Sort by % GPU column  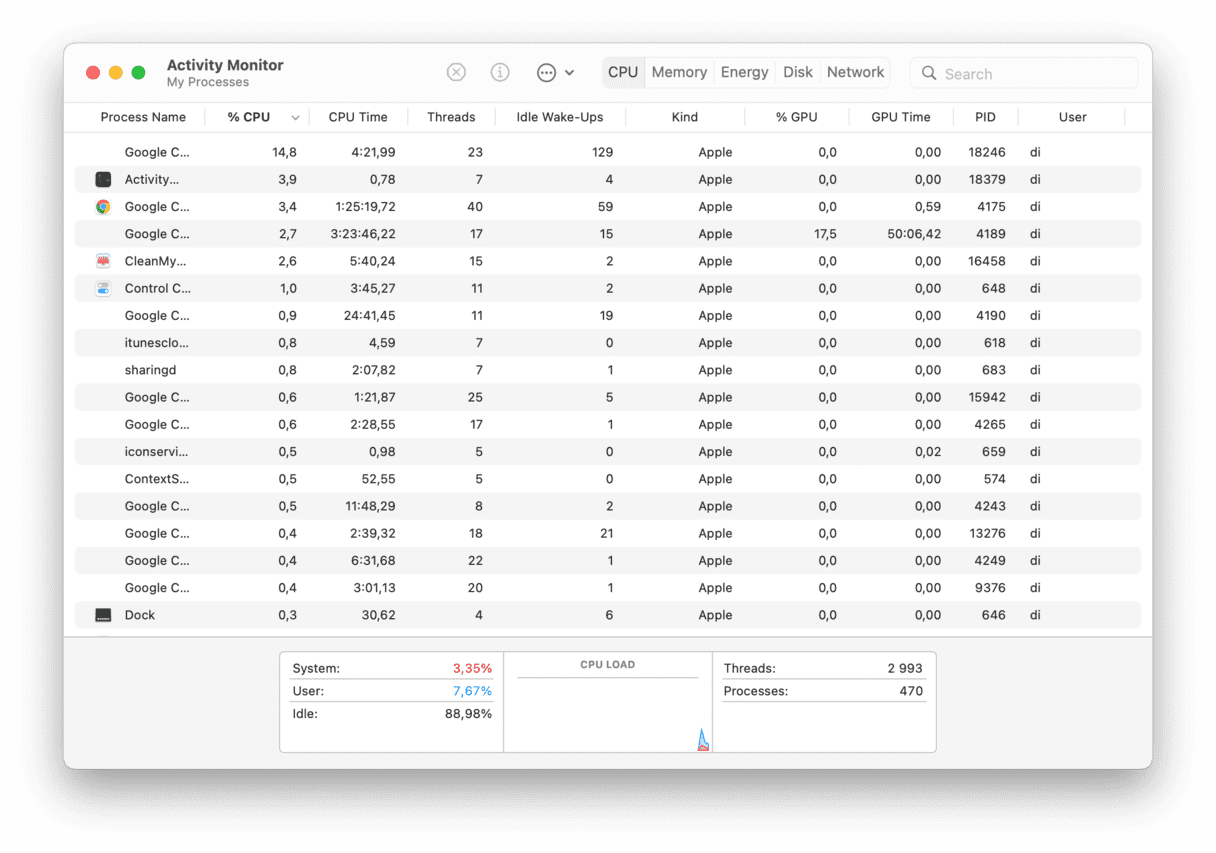click(x=797, y=117)
